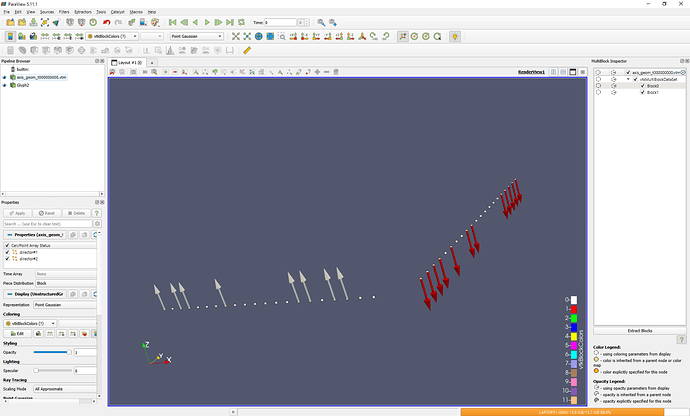
Task: Click the render view maximize icon
Action: [x=573, y=72]
